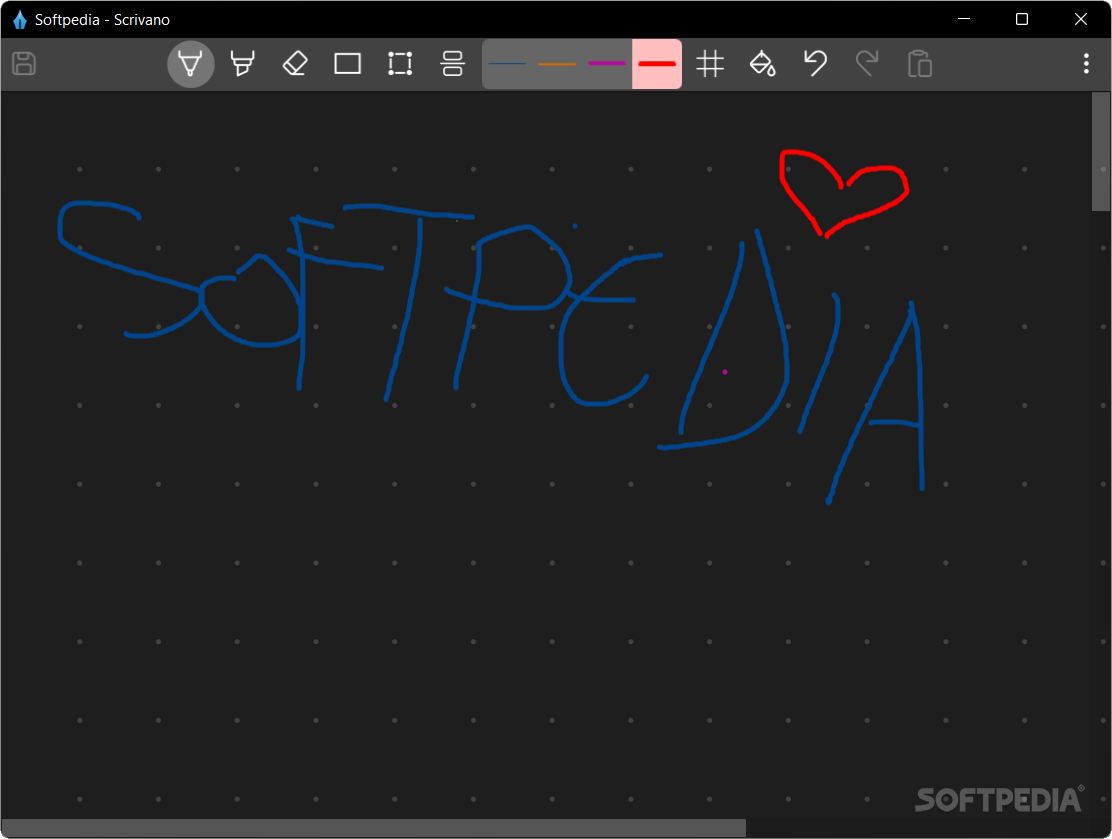The image size is (1112, 839).
Task: Click the horizontal scrollbar thumb
Action: tap(374, 828)
